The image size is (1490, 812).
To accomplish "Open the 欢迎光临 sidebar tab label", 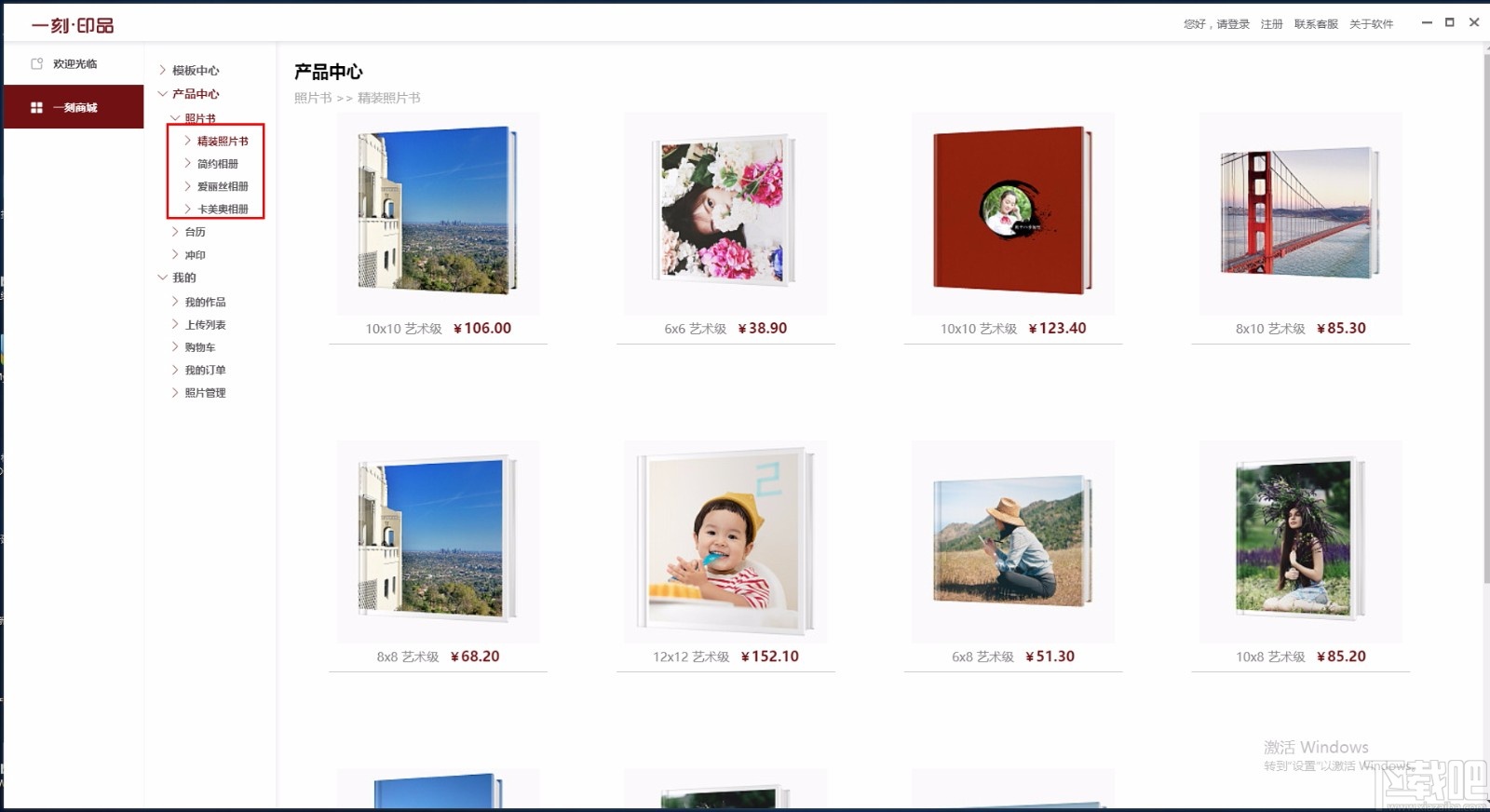I will [74, 64].
